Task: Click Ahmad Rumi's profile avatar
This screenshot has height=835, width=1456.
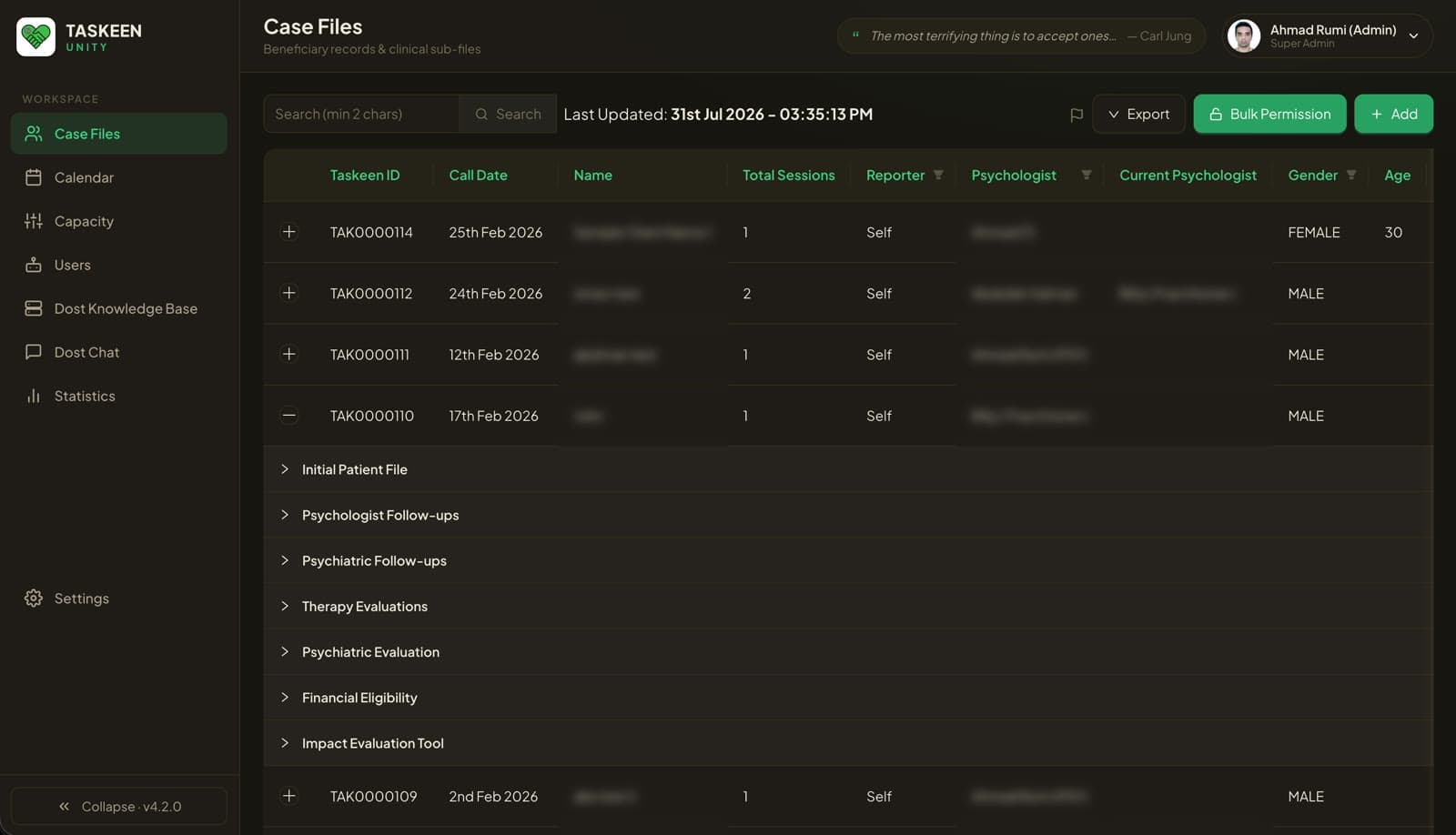Action: [x=1244, y=36]
